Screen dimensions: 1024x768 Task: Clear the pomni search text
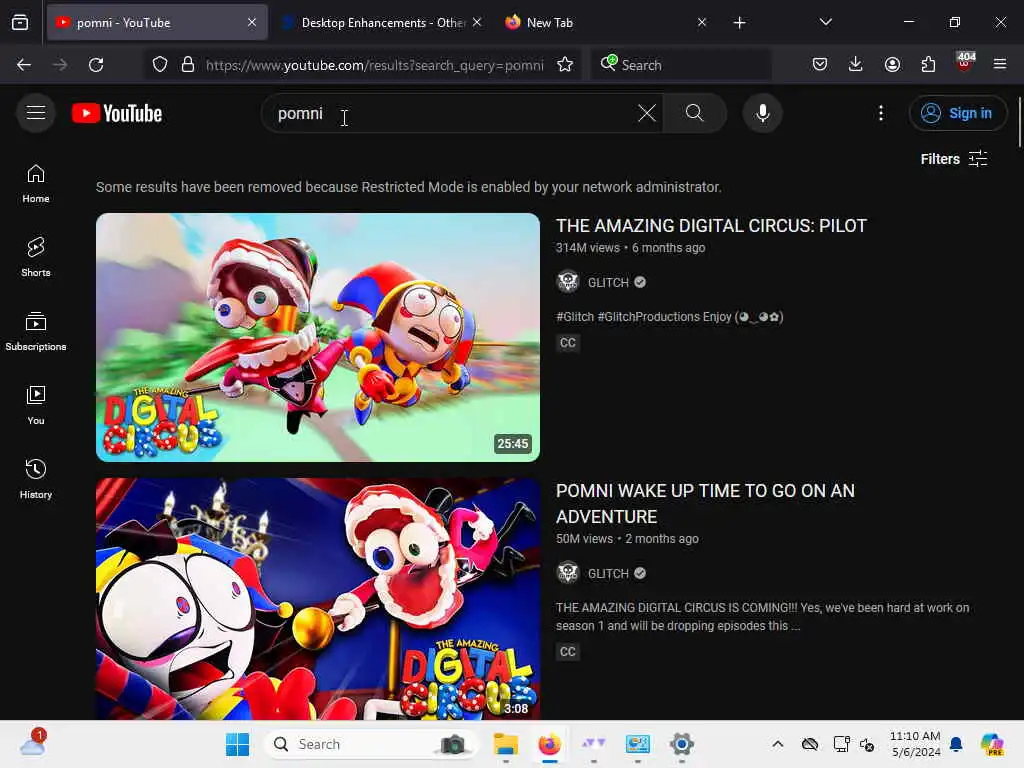pyautogui.click(x=647, y=113)
